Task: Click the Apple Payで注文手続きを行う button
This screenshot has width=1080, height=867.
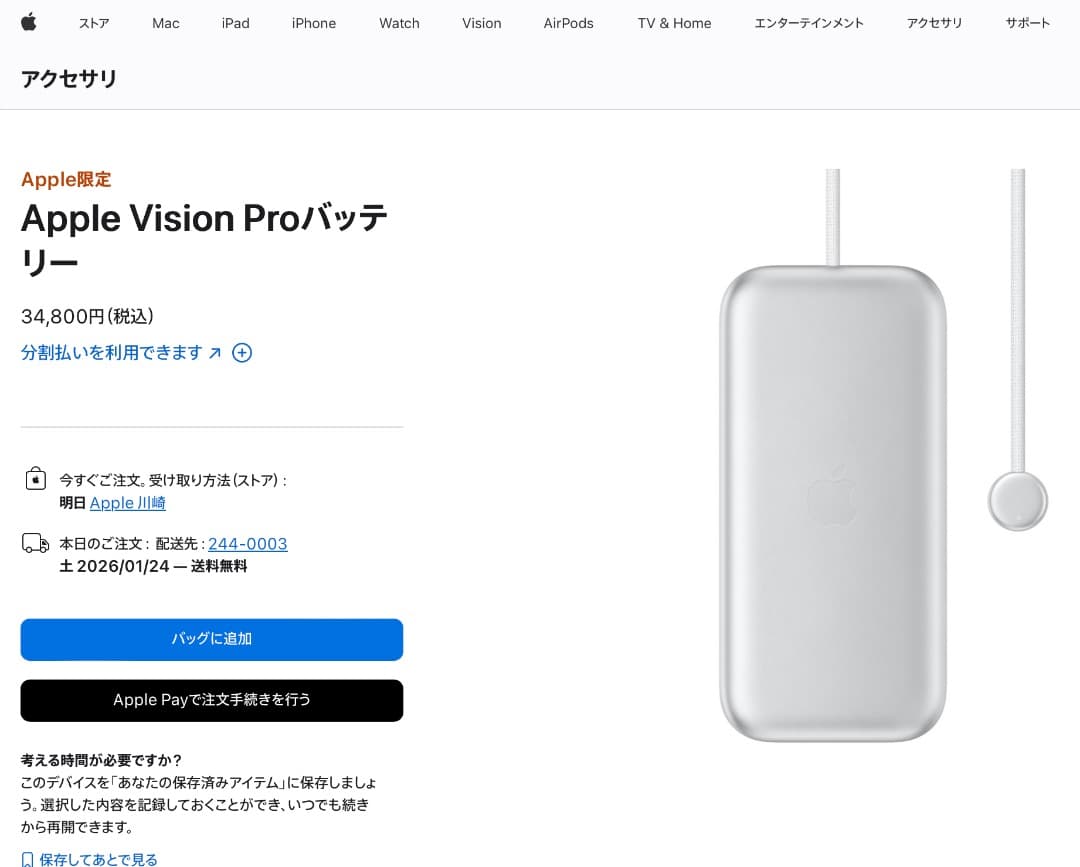Action: [x=211, y=700]
